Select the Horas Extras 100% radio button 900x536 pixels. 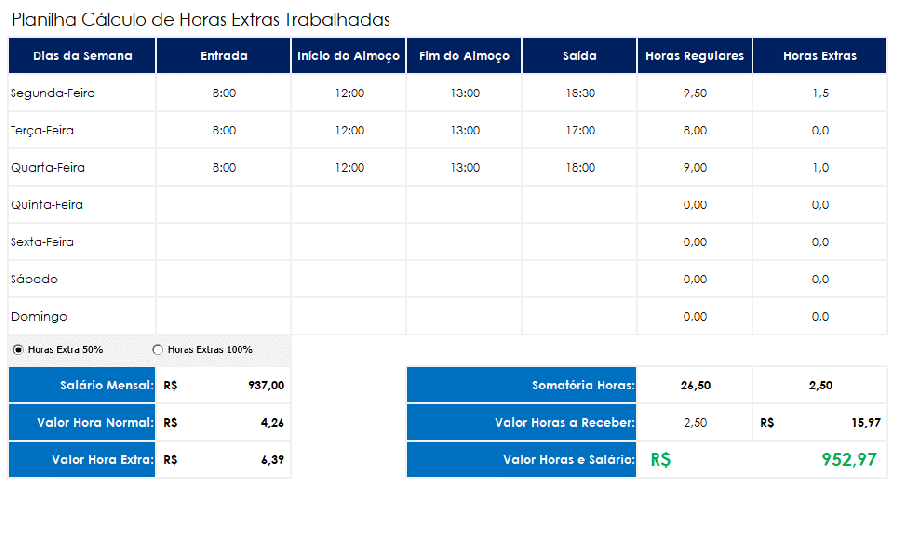pos(157,349)
